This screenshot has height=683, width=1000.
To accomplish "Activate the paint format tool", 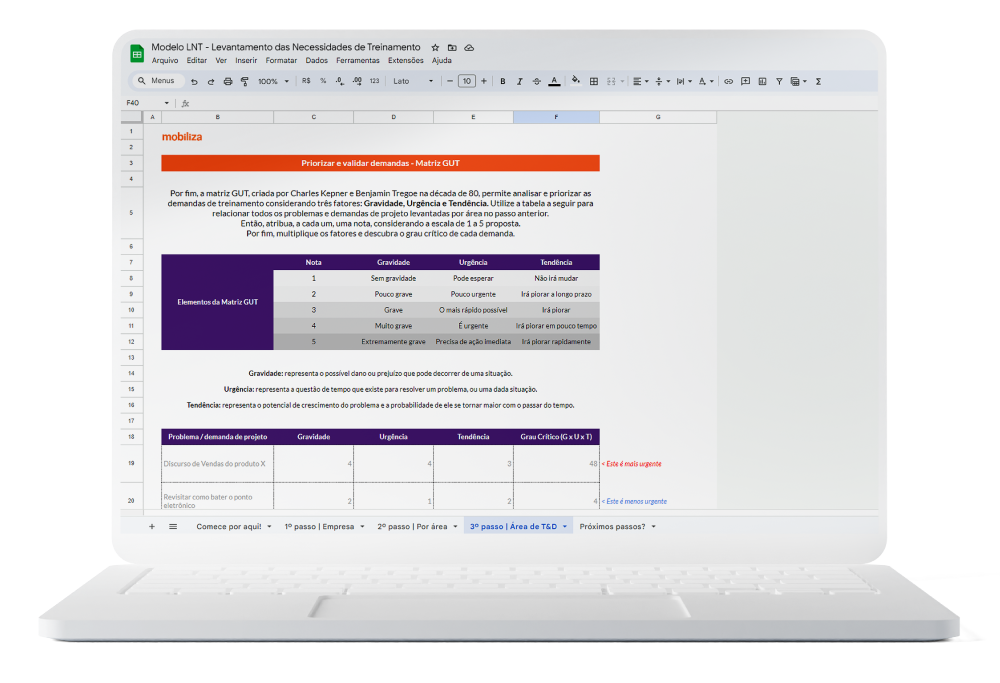I will [245, 82].
